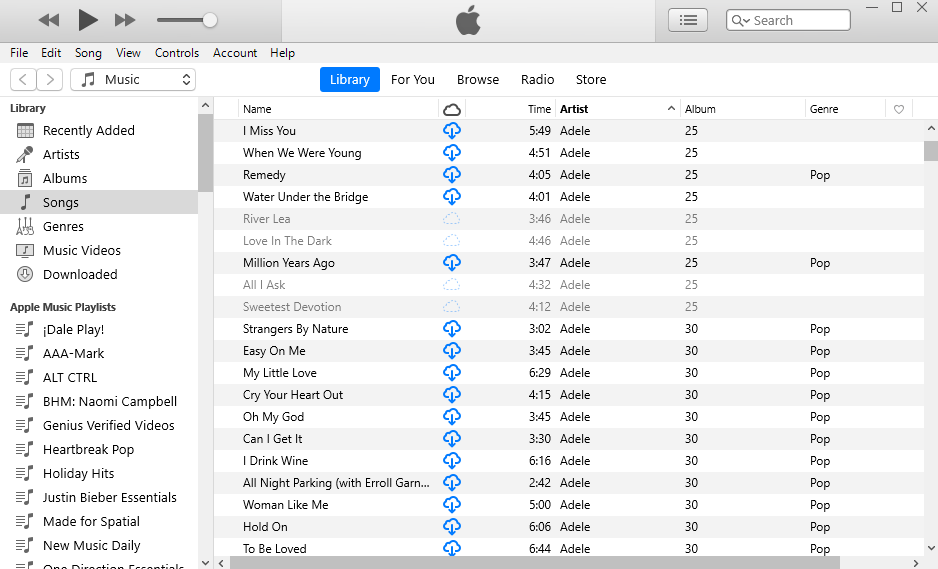Download 'I Miss You' via cloud icon
This screenshot has width=938, height=569.
click(451, 131)
